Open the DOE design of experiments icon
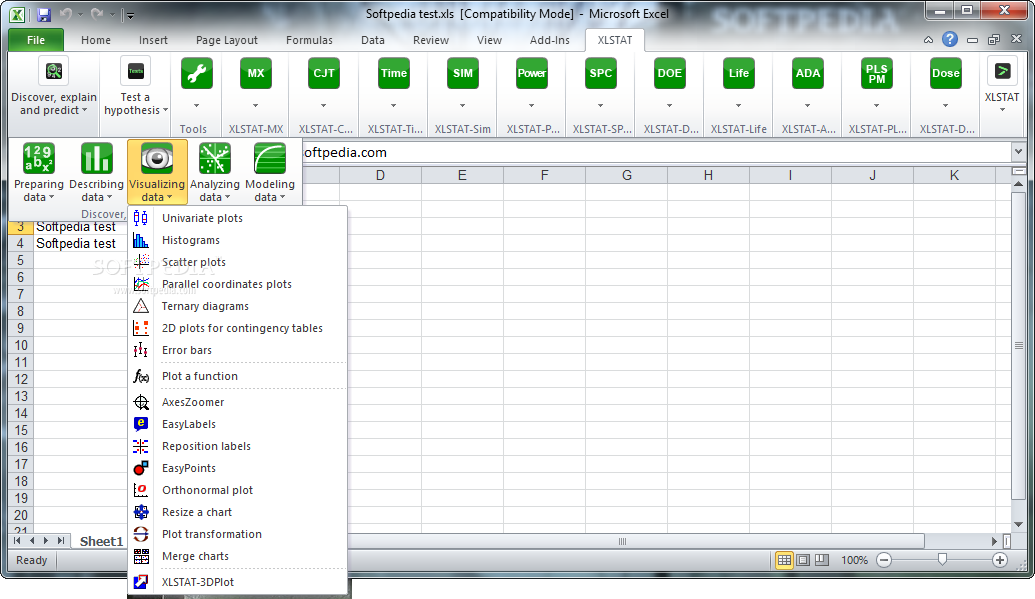The width and height of the screenshot is (1035, 599). tap(669, 73)
